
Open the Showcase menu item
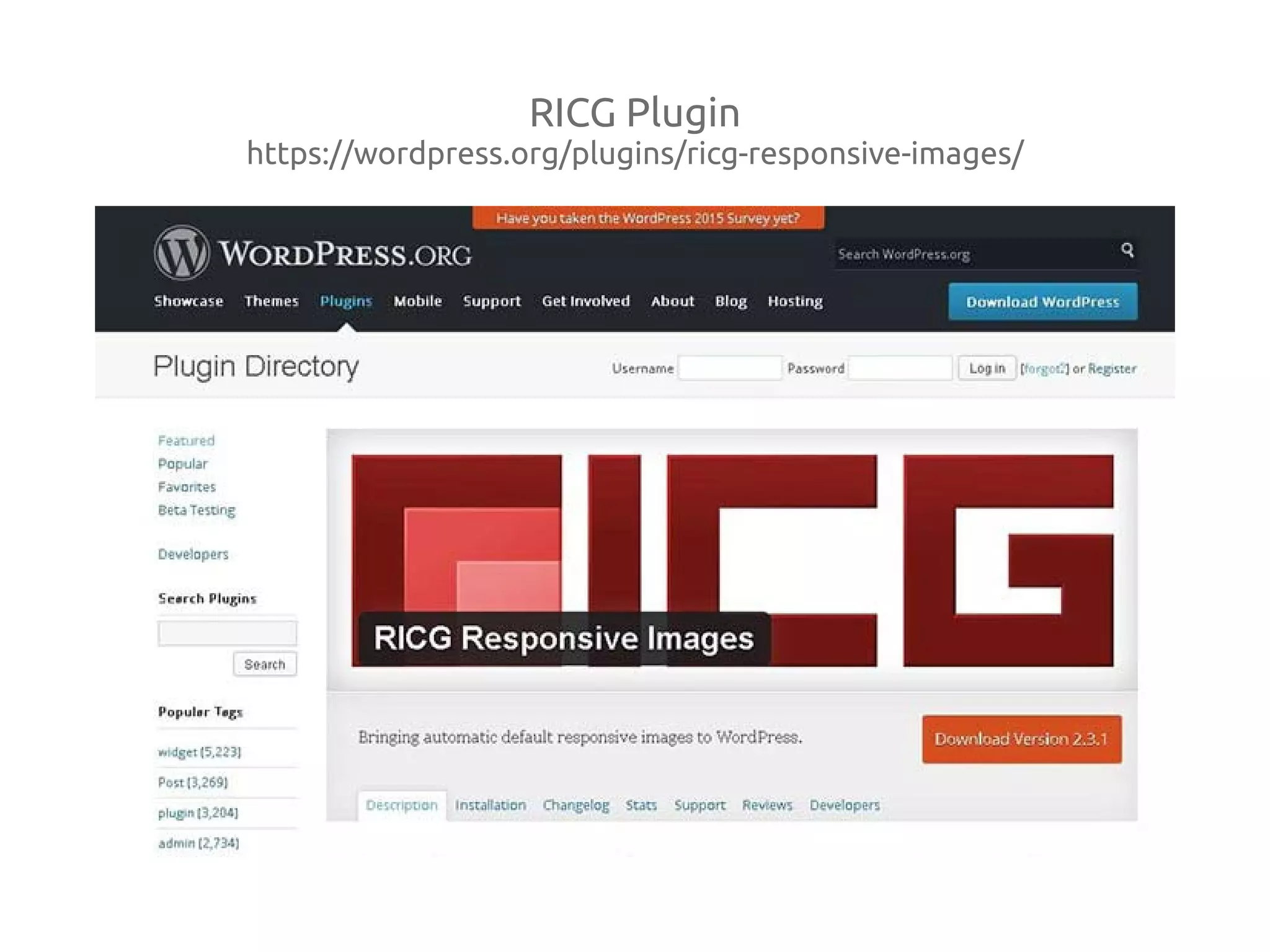coord(189,301)
